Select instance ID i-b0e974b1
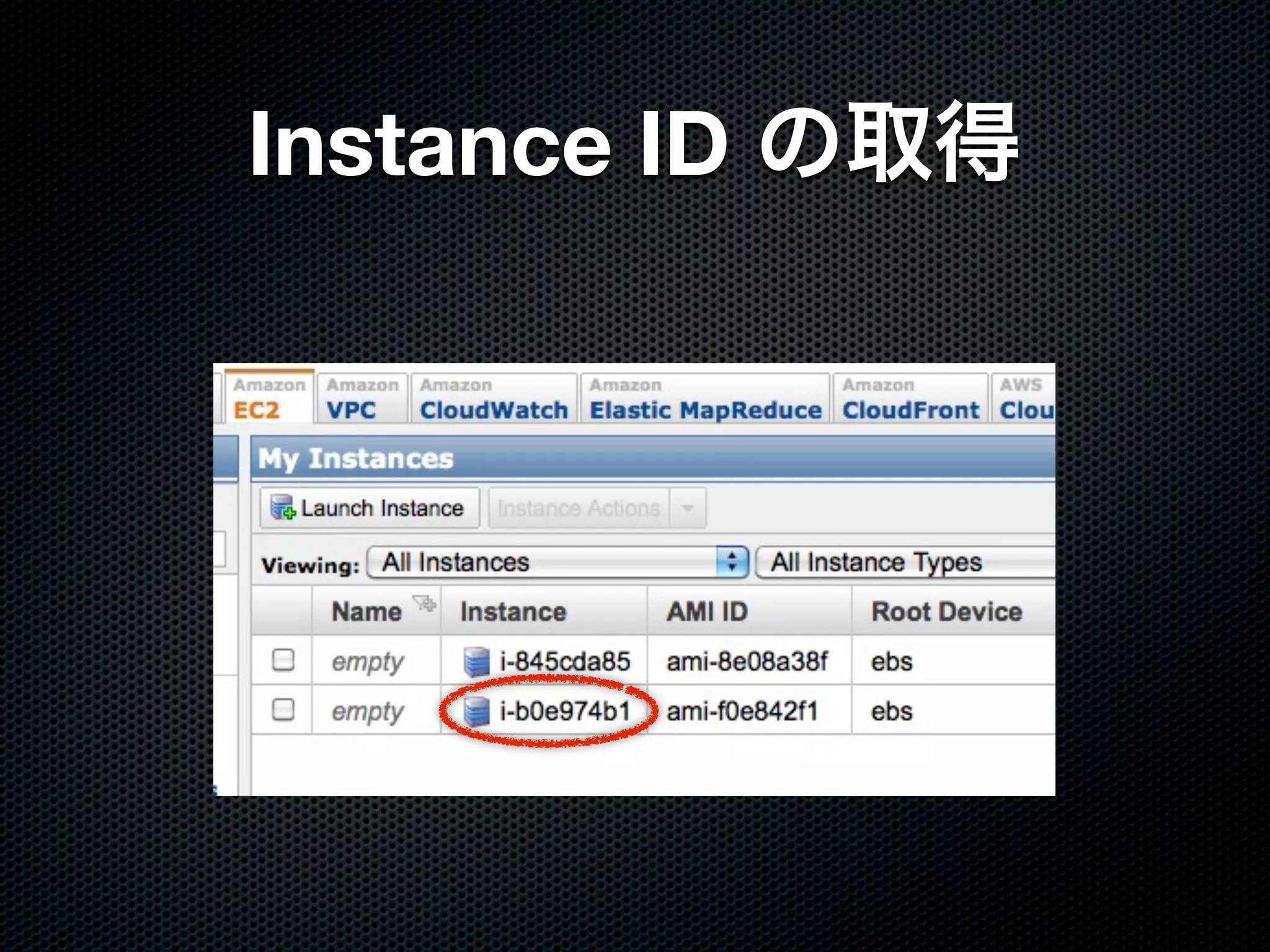The width and height of the screenshot is (1270, 952). click(565, 711)
